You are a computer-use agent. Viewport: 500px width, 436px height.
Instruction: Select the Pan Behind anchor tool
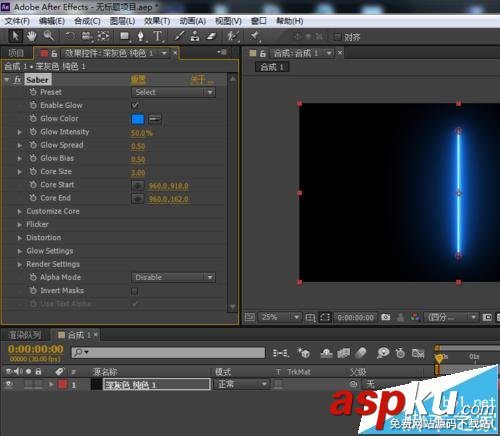coord(104,36)
